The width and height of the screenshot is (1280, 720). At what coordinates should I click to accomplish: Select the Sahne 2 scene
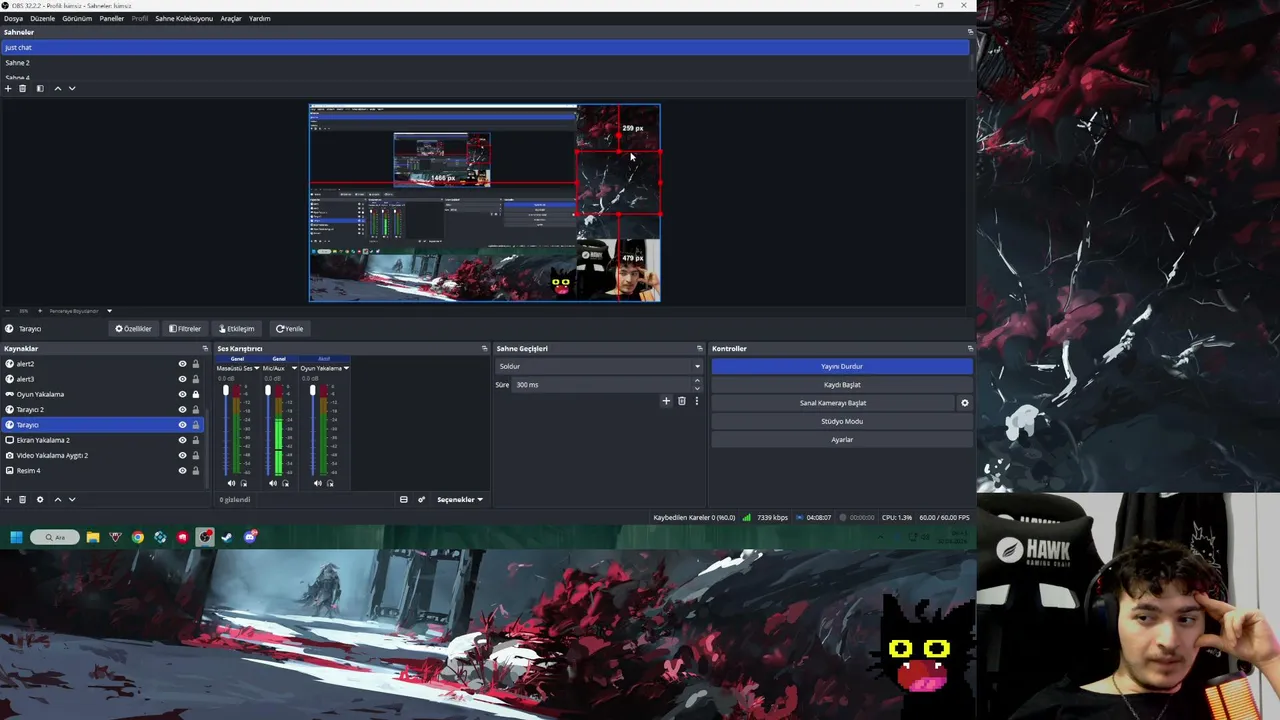(x=486, y=63)
